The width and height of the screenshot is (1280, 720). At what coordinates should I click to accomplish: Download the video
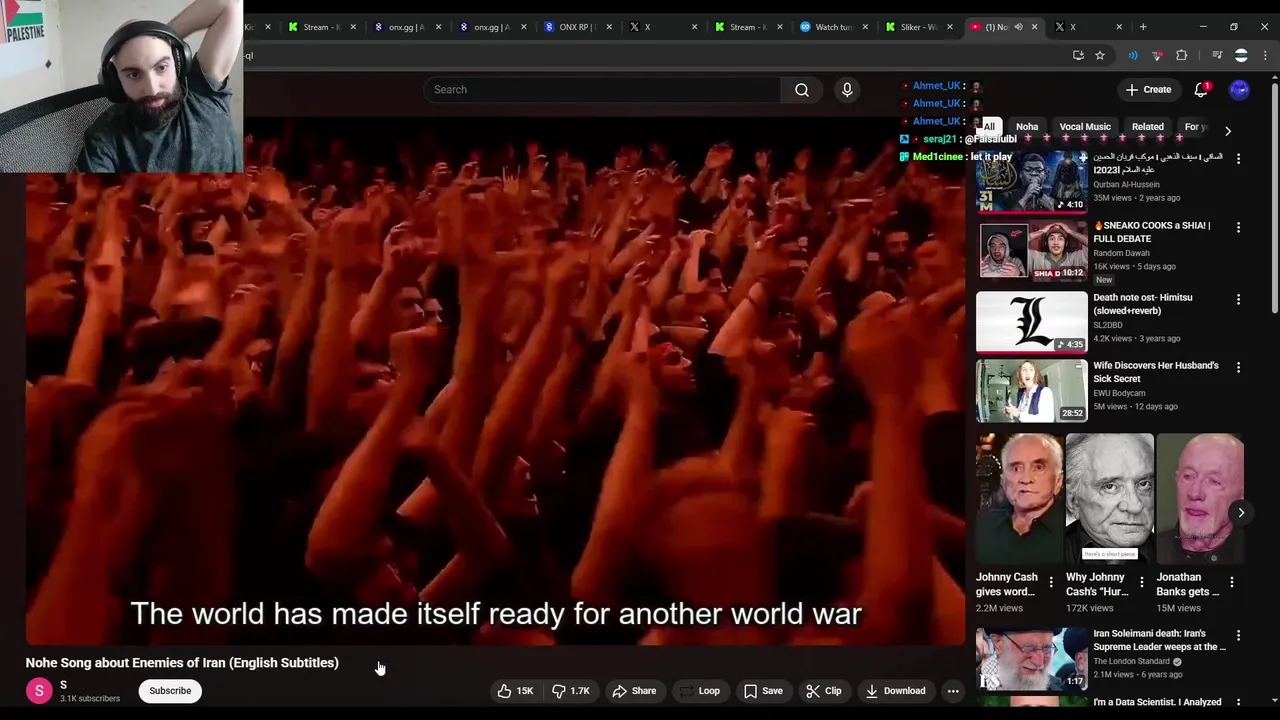(896, 691)
